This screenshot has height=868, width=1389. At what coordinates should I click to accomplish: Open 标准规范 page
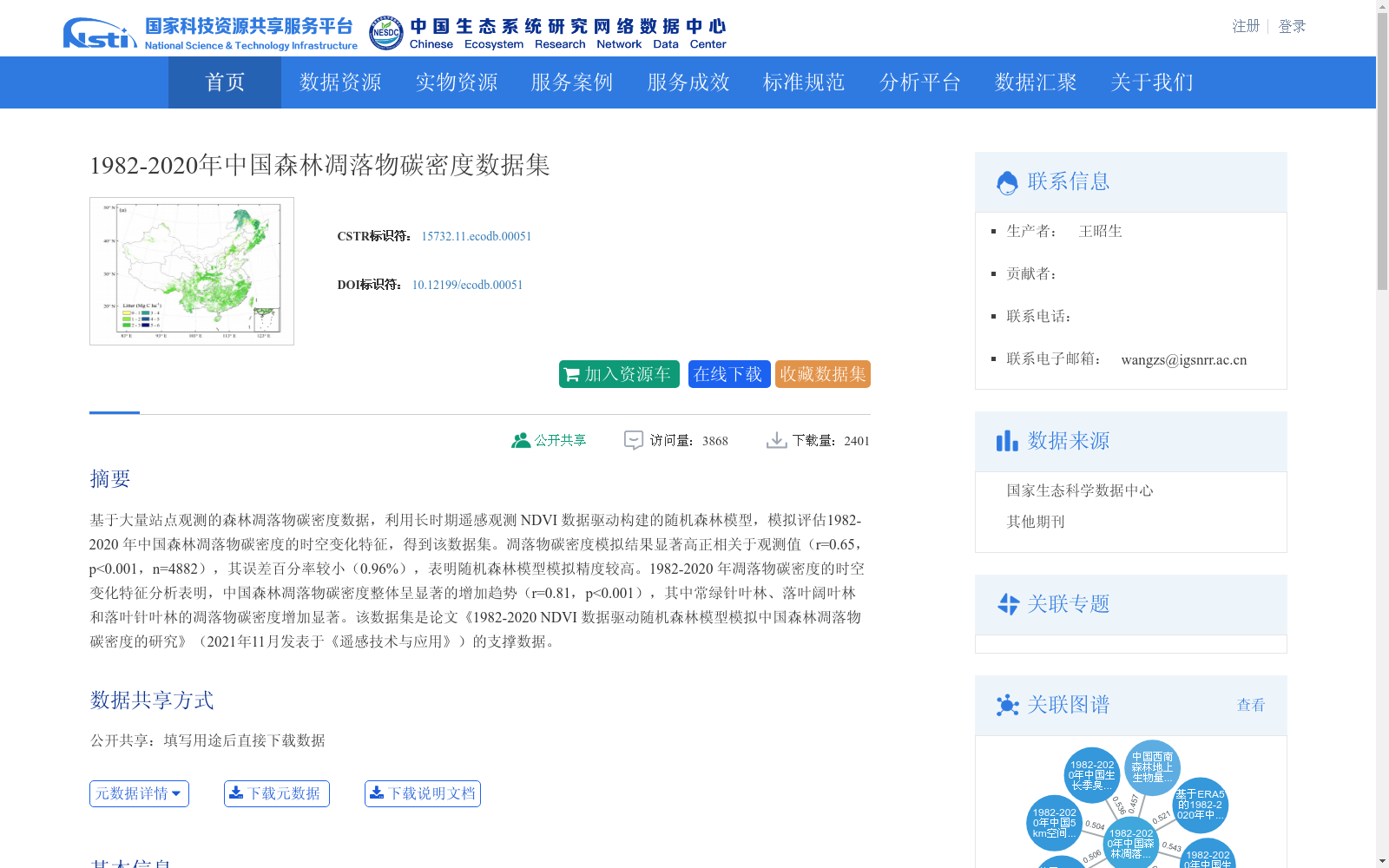click(x=804, y=82)
